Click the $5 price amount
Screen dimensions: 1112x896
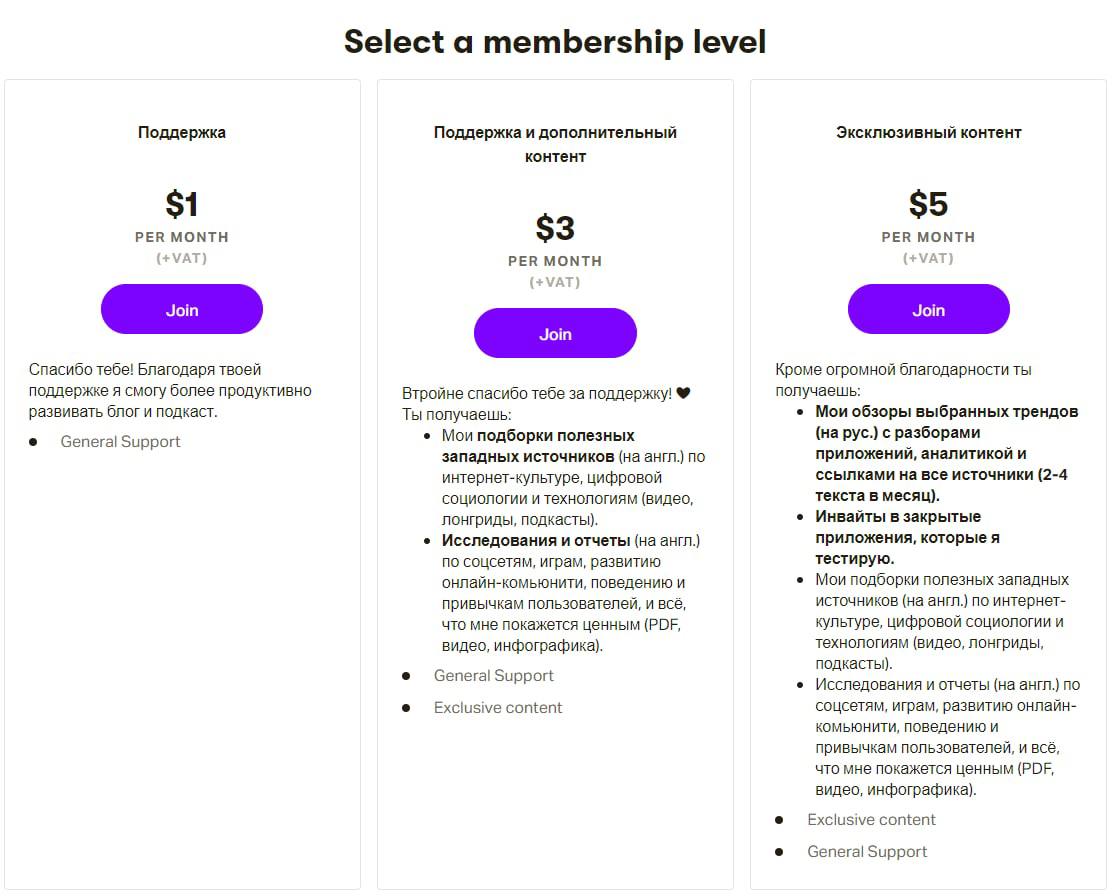pos(928,205)
